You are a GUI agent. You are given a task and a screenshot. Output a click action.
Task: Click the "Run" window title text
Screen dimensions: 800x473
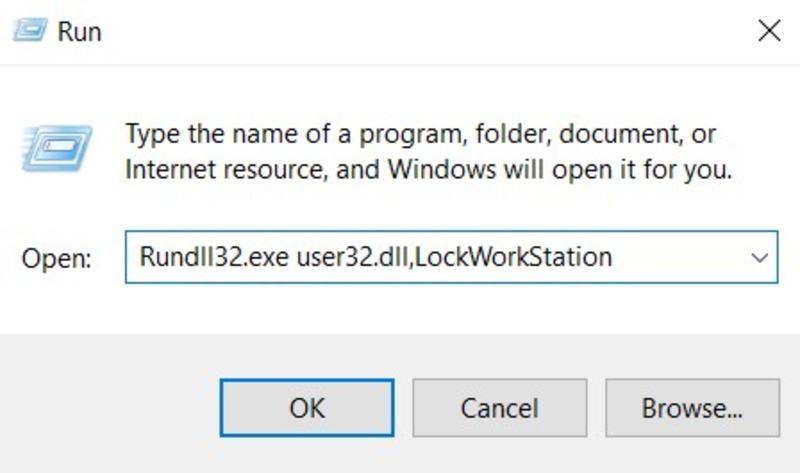point(79,32)
